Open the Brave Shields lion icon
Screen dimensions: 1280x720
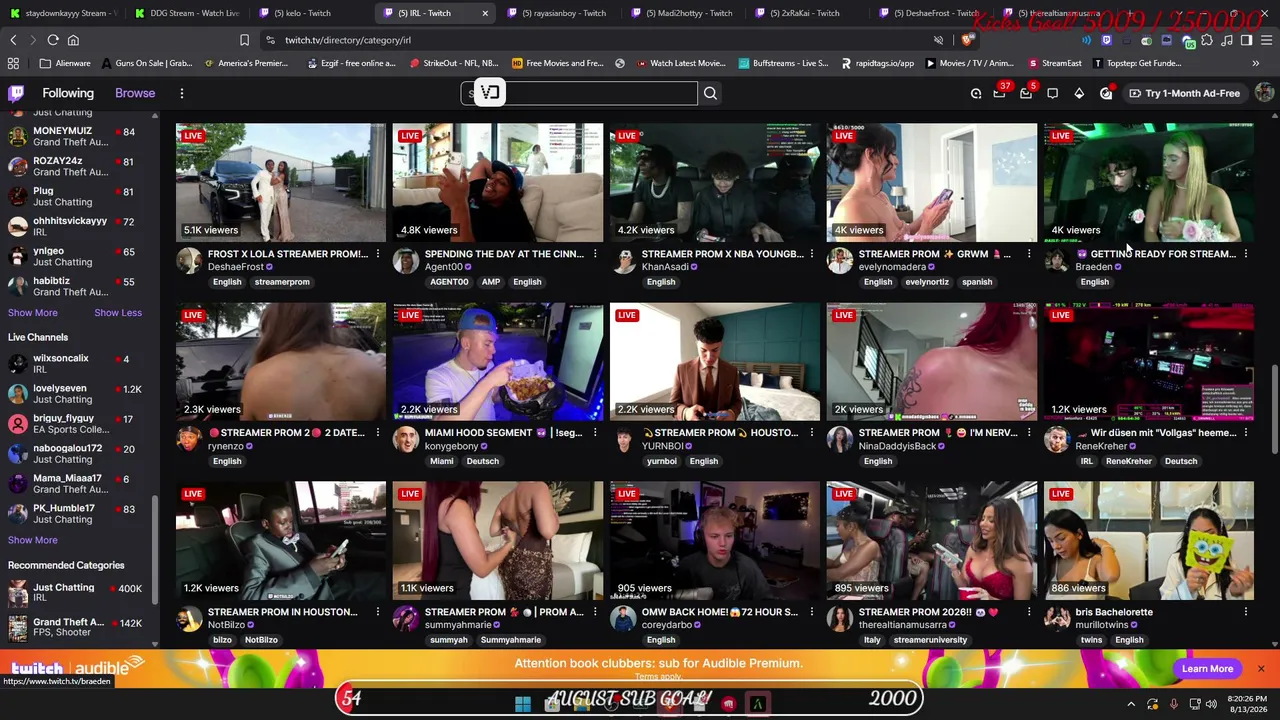(x=967, y=40)
